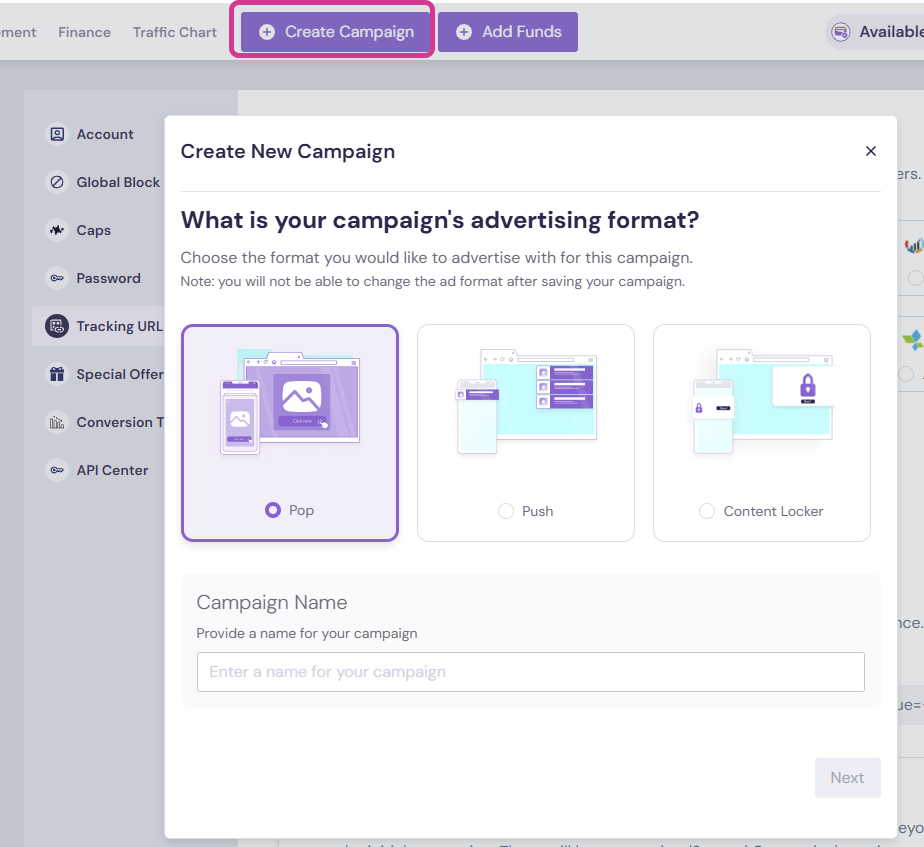The width and height of the screenshot is (924, 847).
Task: Open Conversion Tracking via its chart icon
Action: 55,421
